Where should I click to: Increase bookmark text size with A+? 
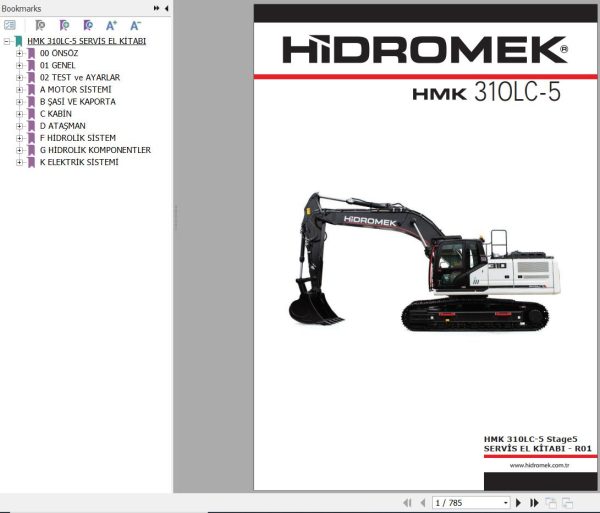[x=111, y=26]
